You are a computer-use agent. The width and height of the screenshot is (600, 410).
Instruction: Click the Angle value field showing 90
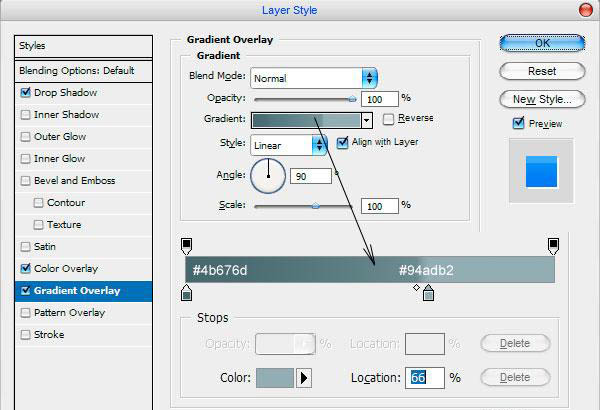tap(311, 176)
